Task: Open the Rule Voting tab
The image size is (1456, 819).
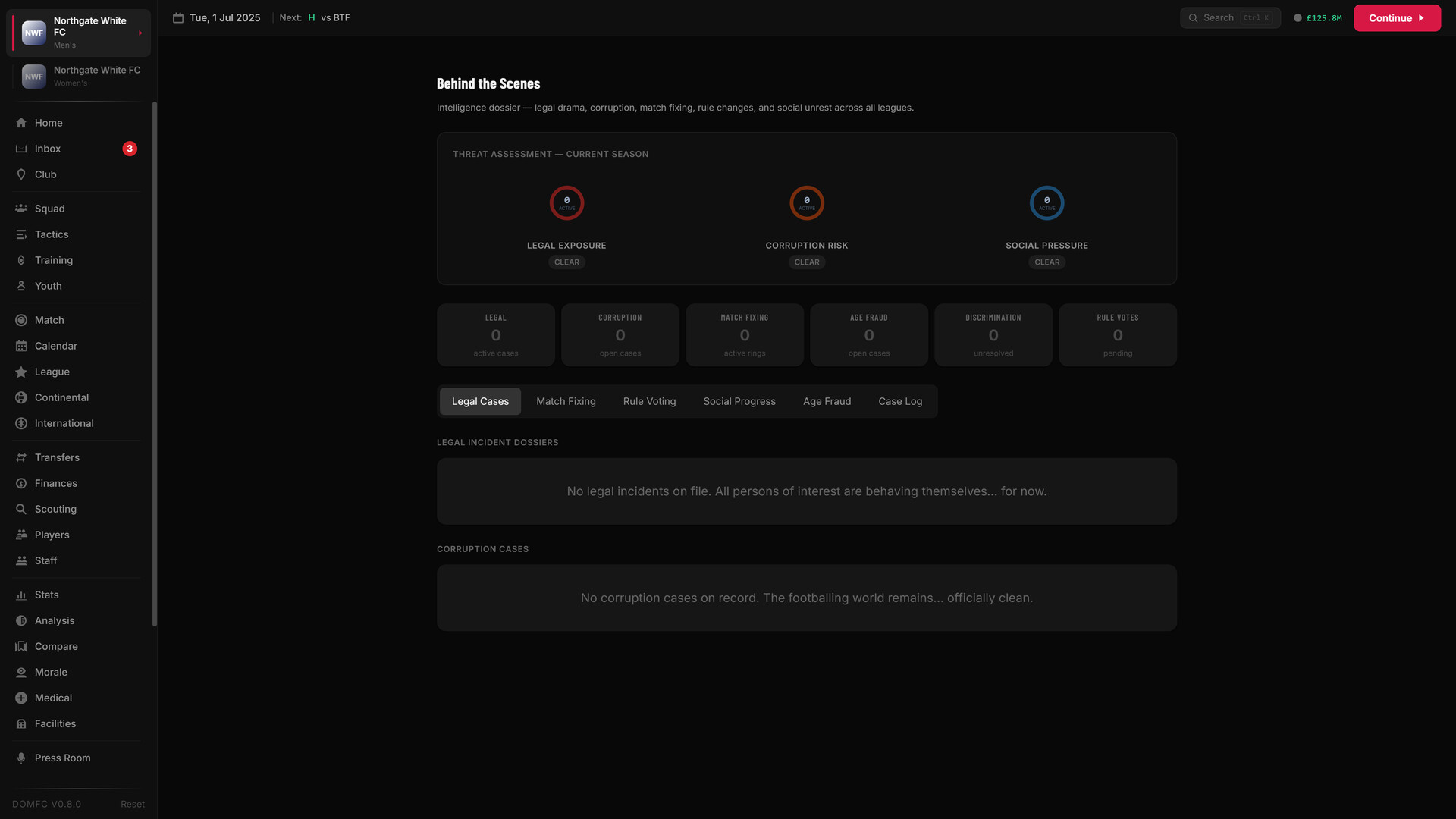Action: pyautogui.click(x=649, y=401)
